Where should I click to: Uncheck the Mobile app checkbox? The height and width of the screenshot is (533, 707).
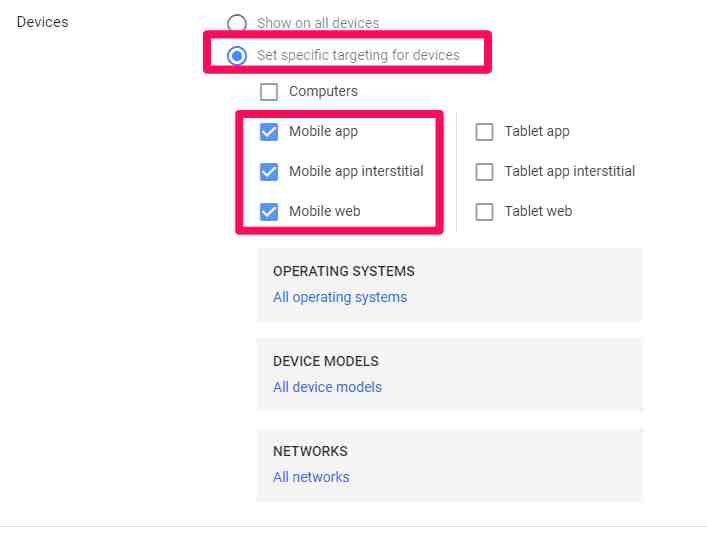(269, 132)
